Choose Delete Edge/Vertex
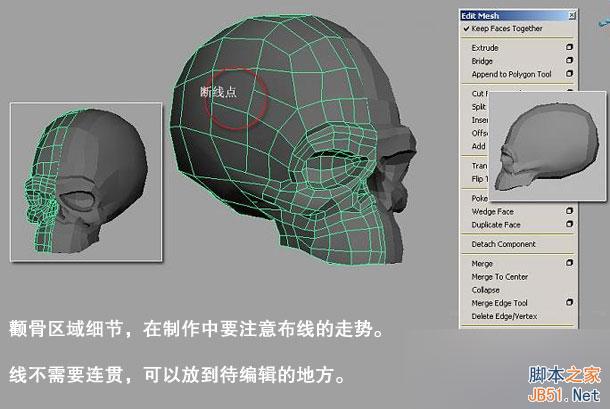The image size is (610, 409). (x=504, y=316)
